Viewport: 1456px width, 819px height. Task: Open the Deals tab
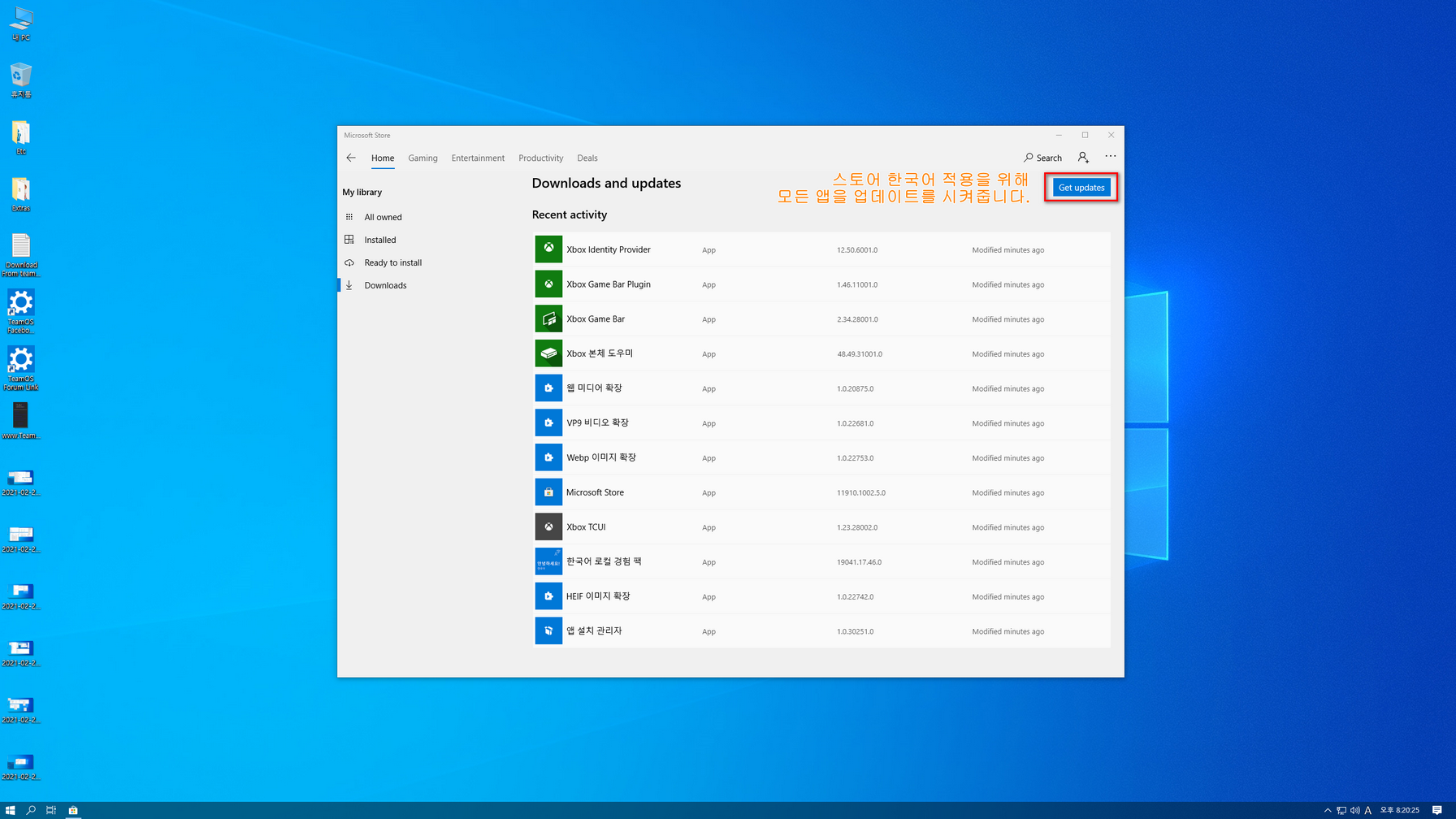pos(587,158)
